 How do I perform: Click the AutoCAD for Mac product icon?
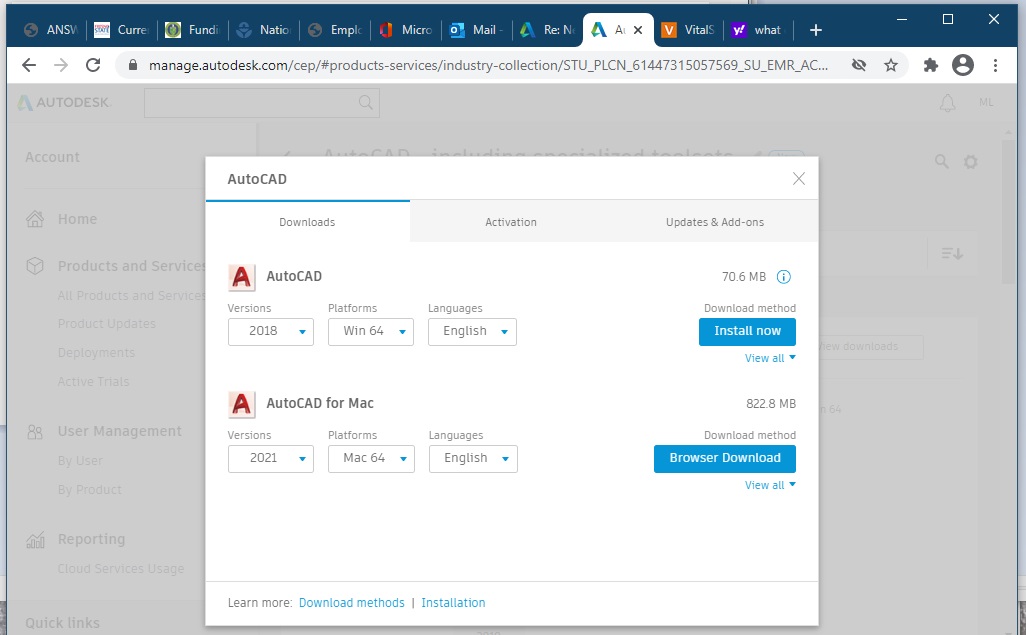click(x=241, y=405)
